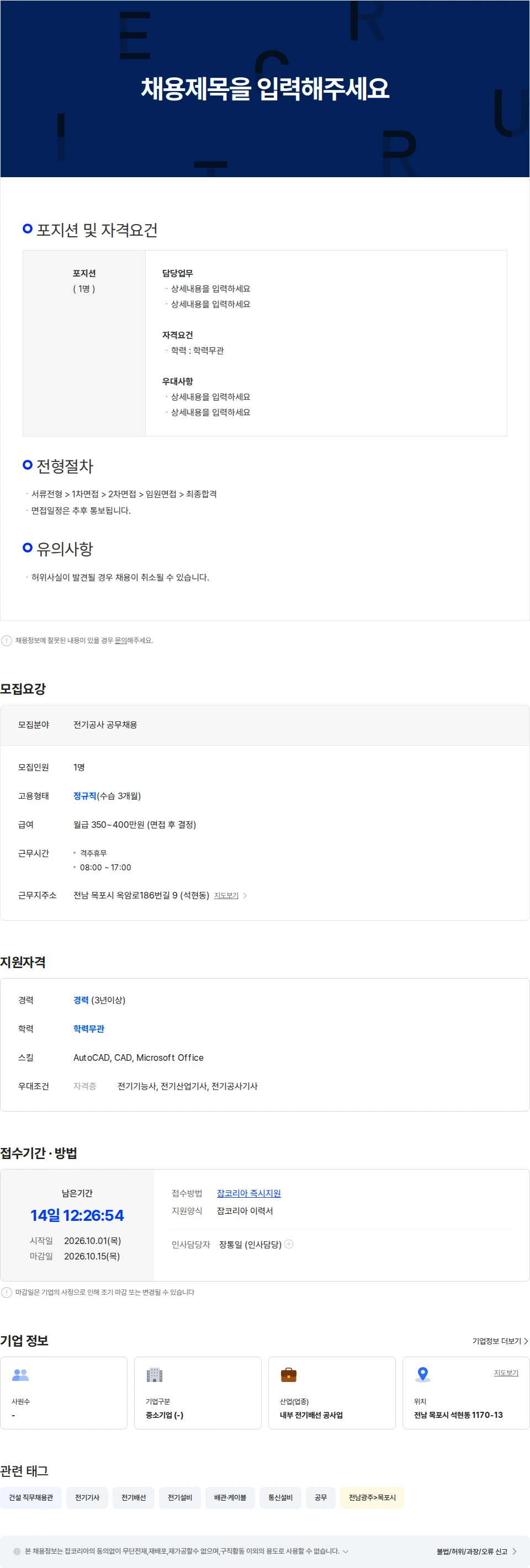
Task: Click 허위사실이 발견될 경우 notice line
Action: (x=120, y=578)
